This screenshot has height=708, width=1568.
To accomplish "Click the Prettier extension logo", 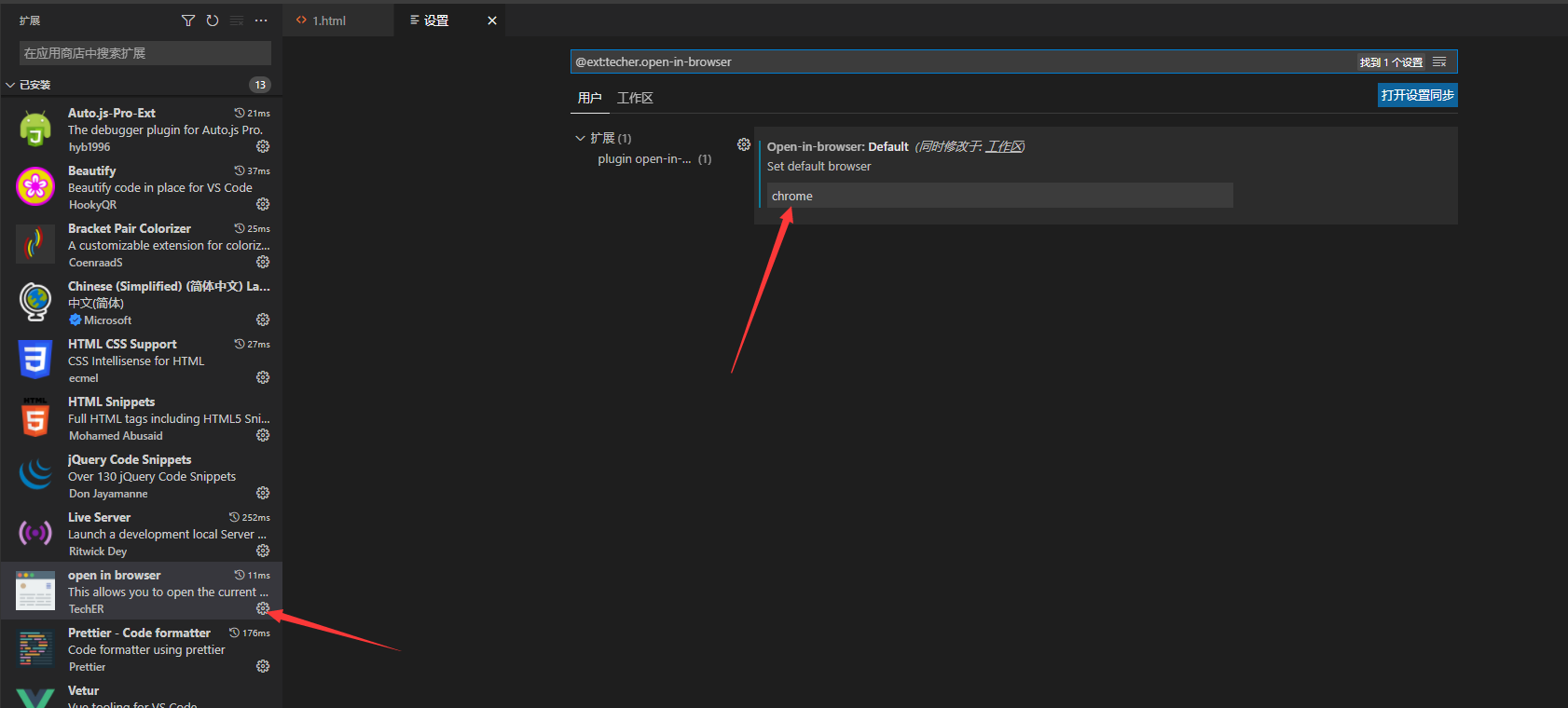I will [35, 648].
